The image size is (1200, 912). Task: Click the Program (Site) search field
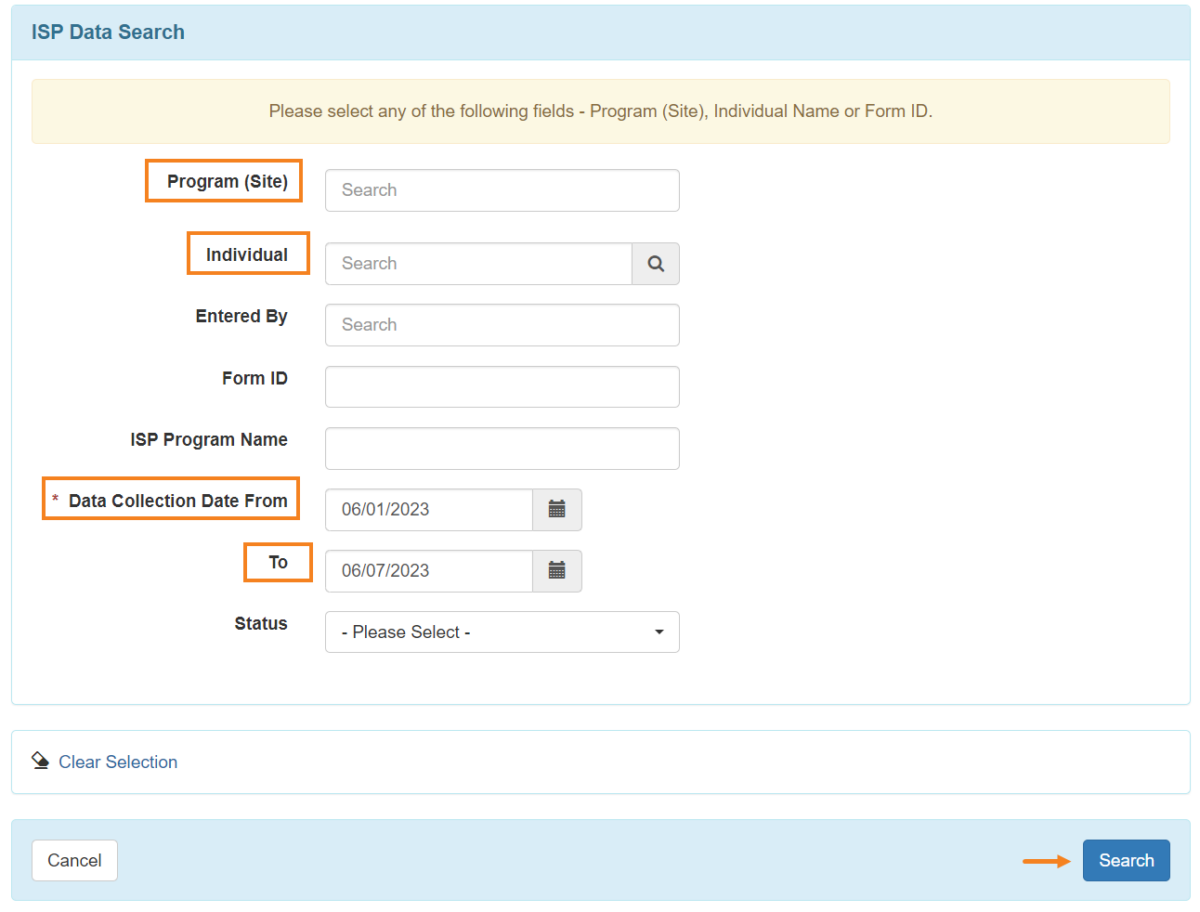point(500,190)
